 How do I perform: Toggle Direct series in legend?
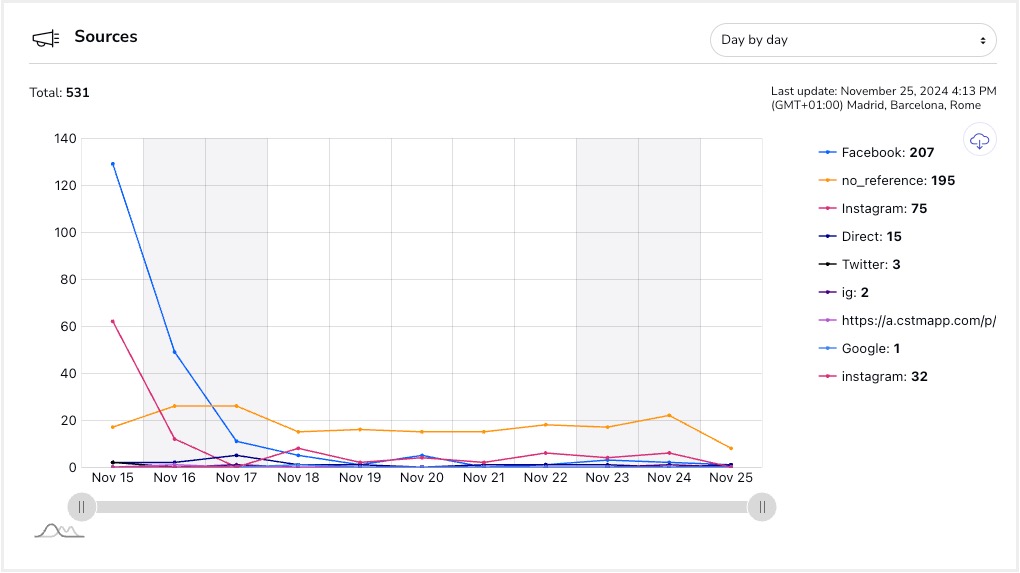pos(872,237)
